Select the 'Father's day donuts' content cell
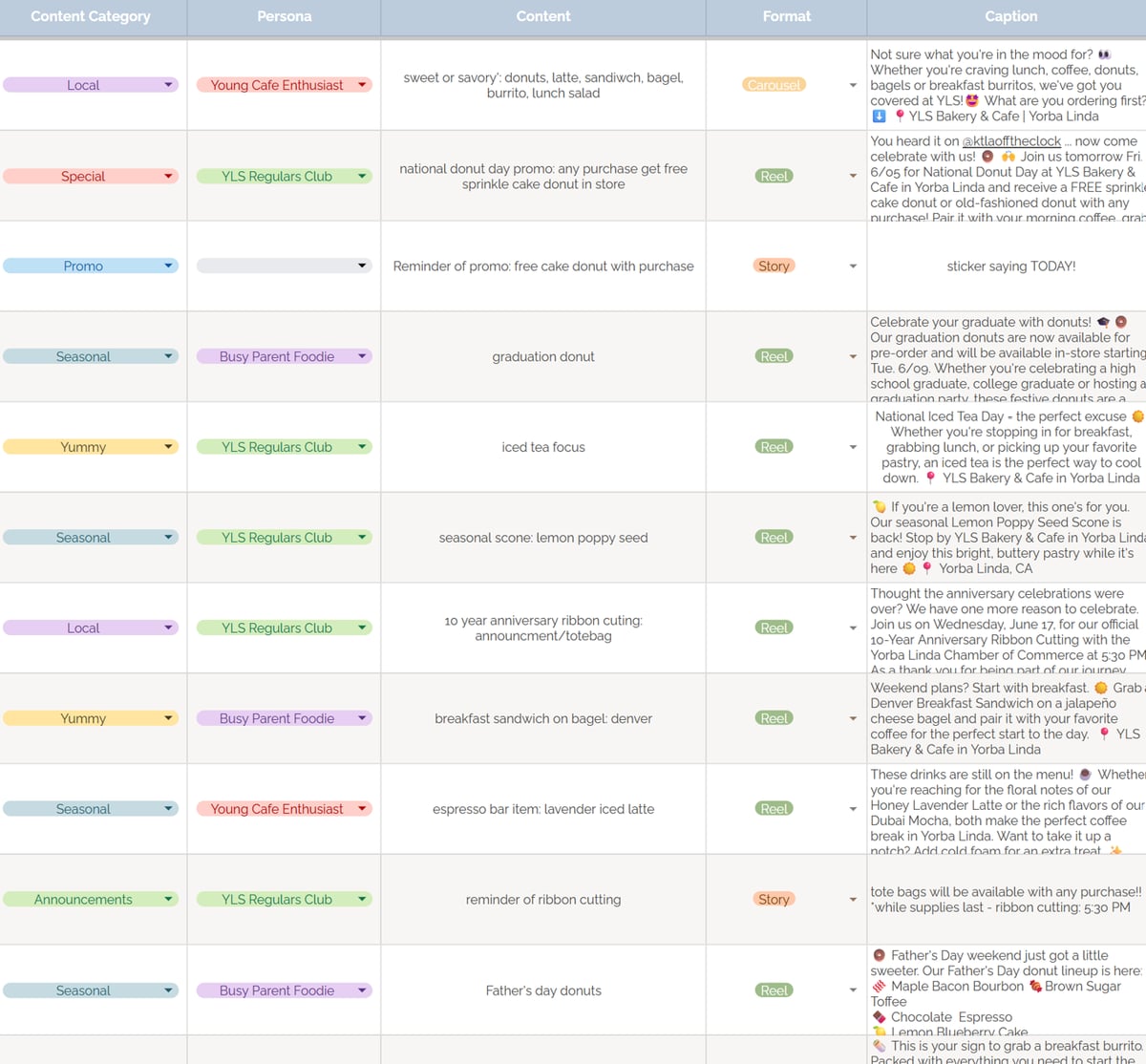This screenshot has width=1146, height=1064. tap(543, 990)
